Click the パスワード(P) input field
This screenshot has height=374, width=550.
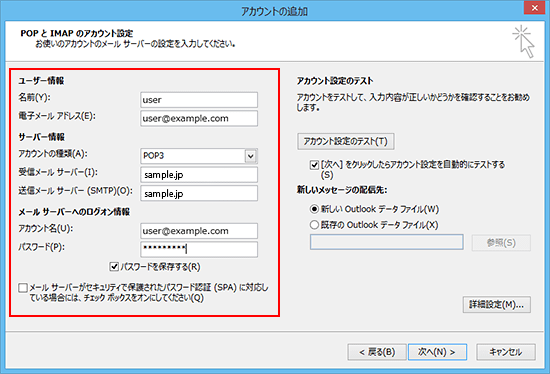pos(199,249)
